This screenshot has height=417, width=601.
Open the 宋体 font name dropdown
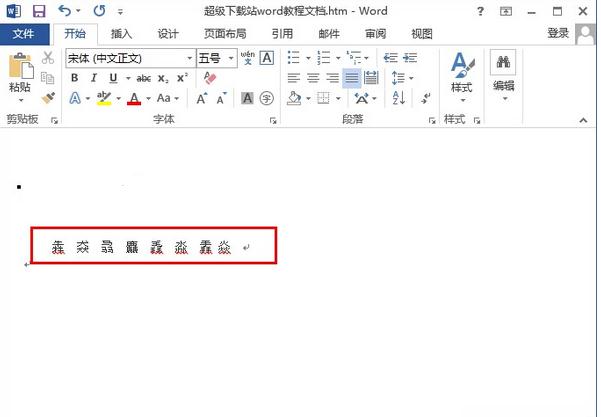pos(190,59)
